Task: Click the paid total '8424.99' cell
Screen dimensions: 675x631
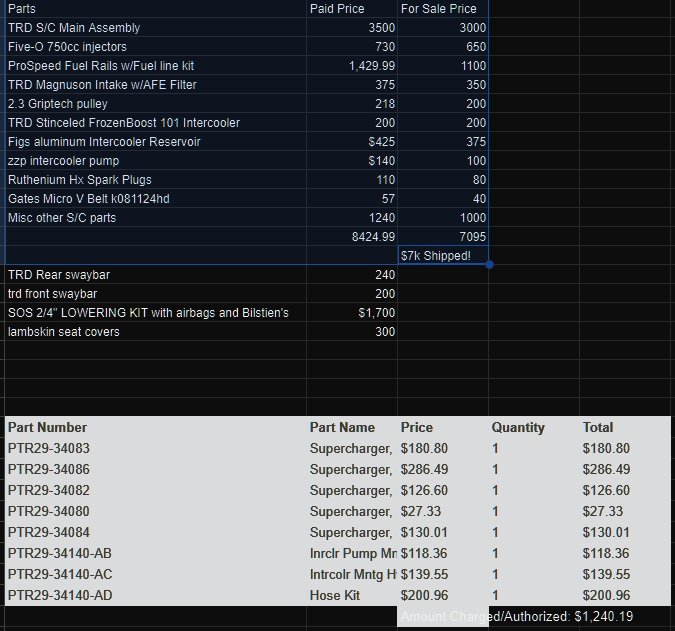Action: (352, 236)
